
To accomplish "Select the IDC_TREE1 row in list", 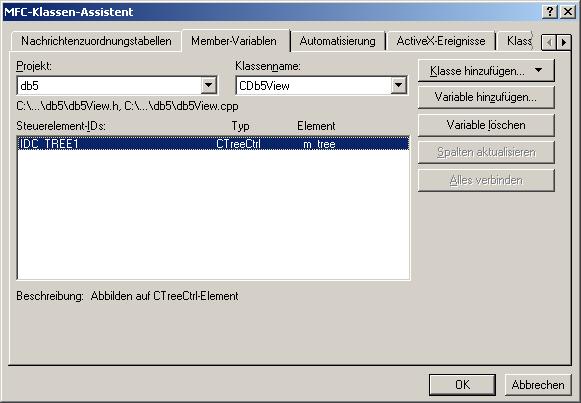I will pyautogui.click(x=213, y=144).
